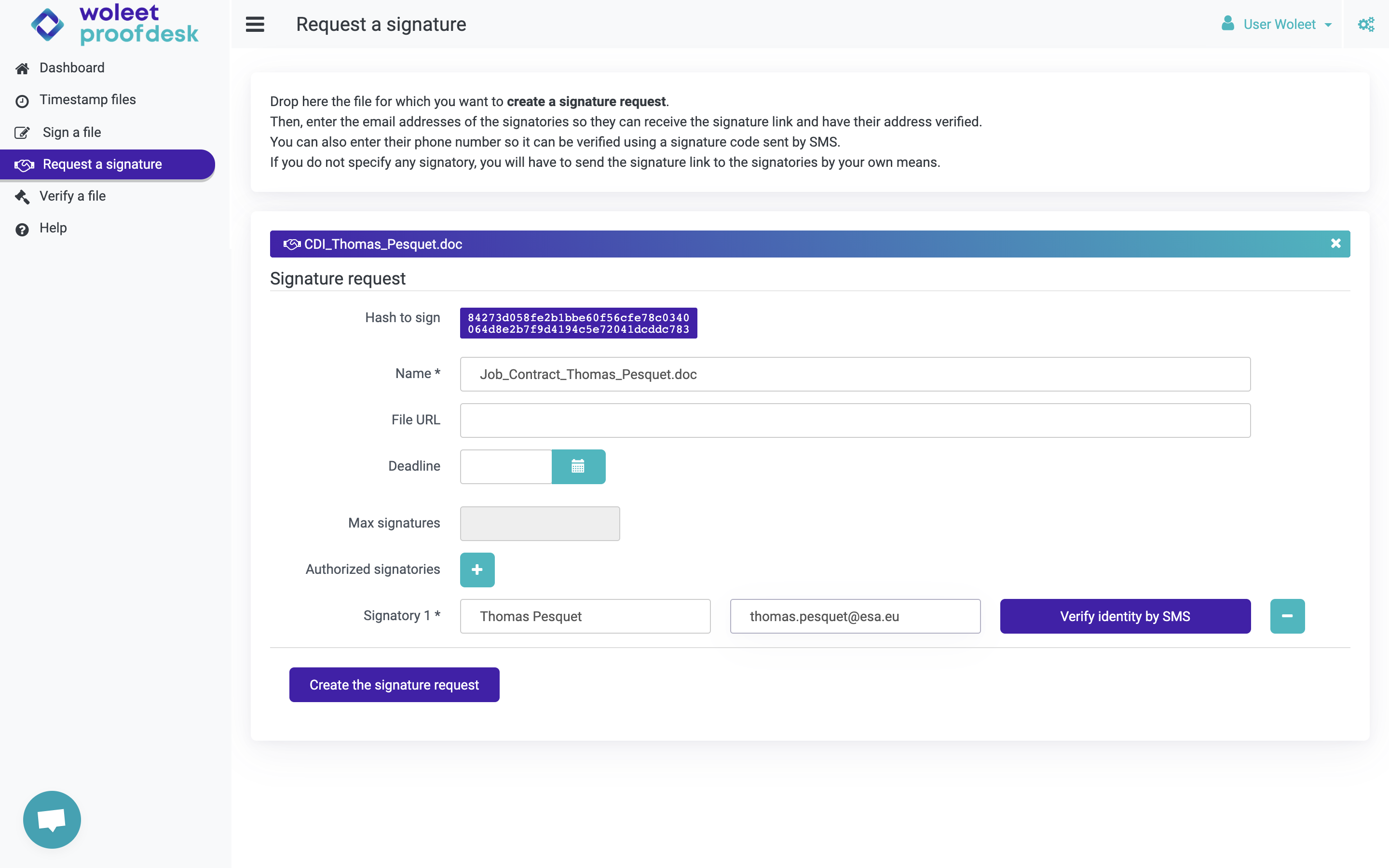Click Verify identity by SMS button
The height and width of the screenshot is (868, 1389).
(1124, 616)
